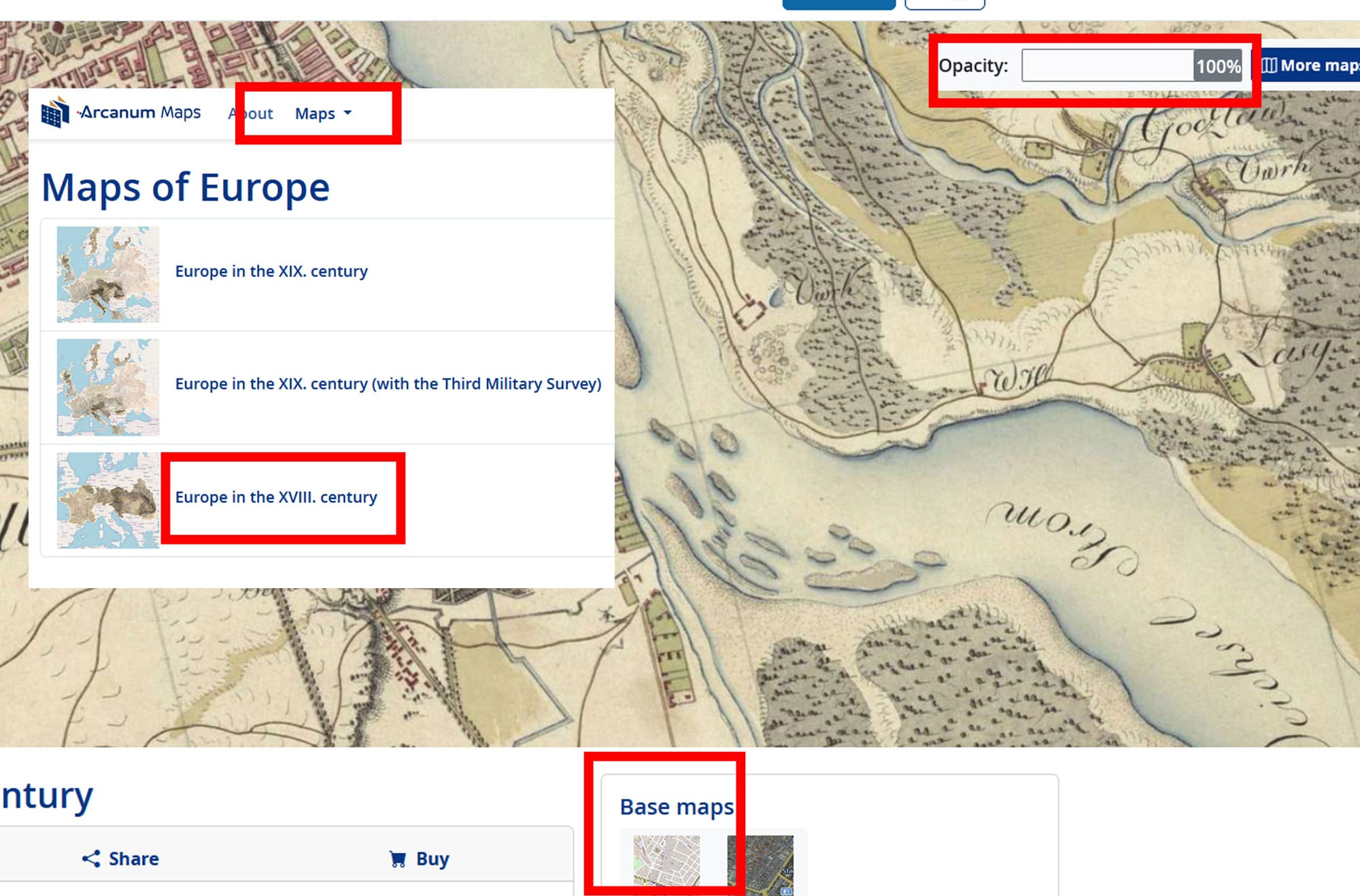The width and height of the screenshot is (1360, 896).
Task: Select the street map base layer
Action: click(666, 861)
